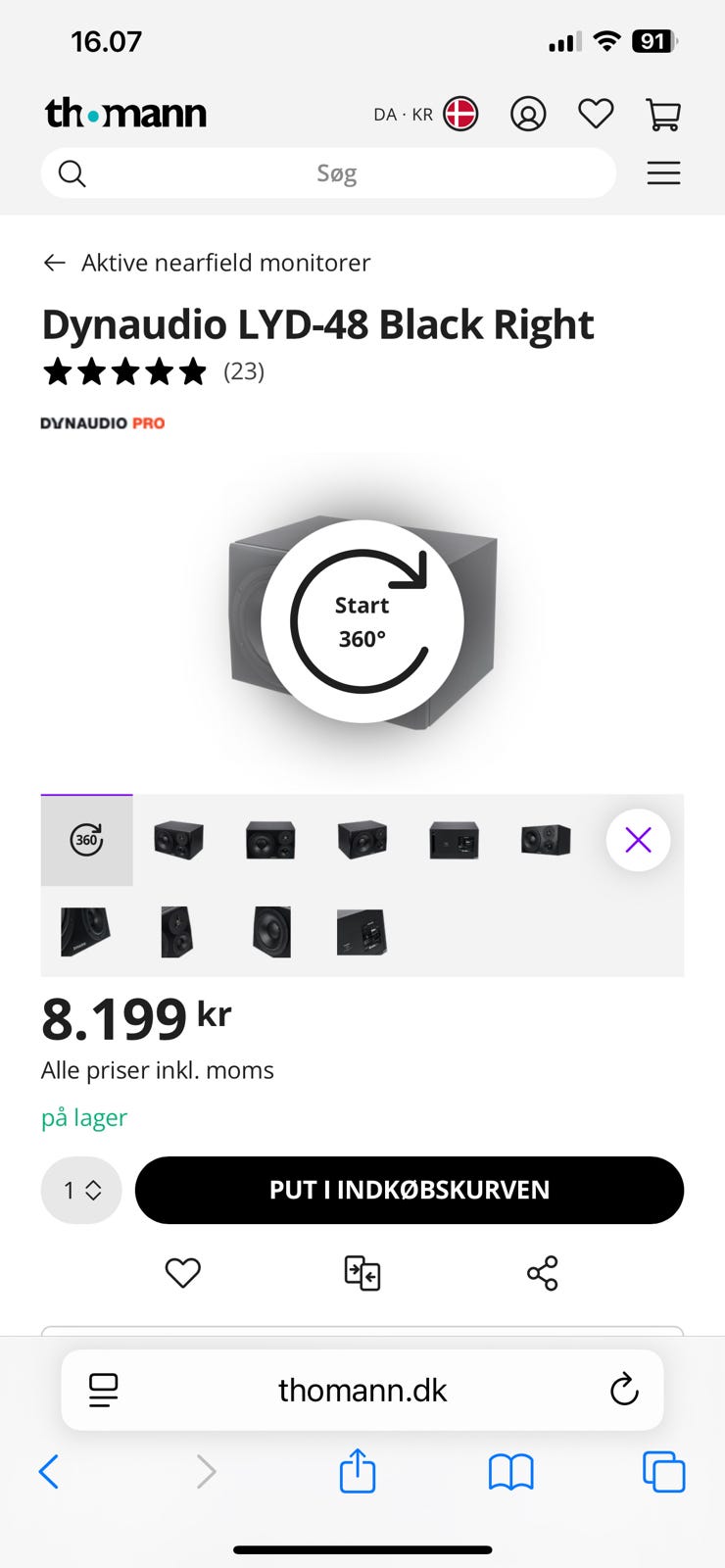Open Safari page settings menu icon

point(104,1390)
